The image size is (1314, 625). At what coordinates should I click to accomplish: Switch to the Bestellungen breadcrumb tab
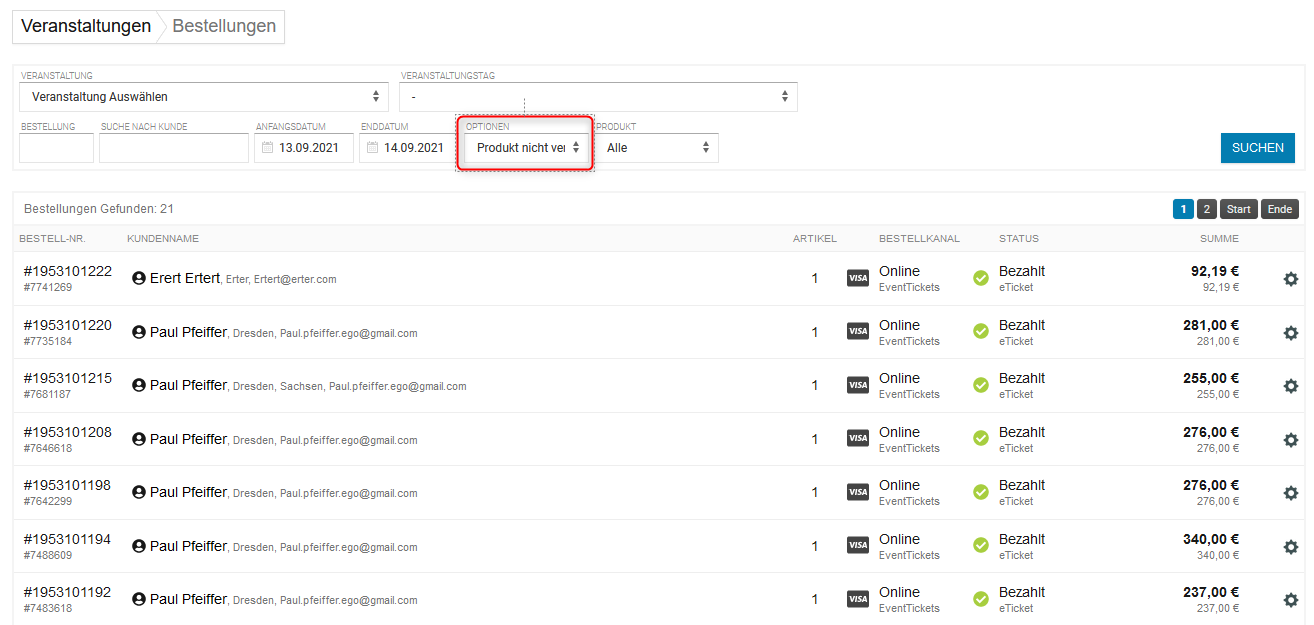[224, 27]
